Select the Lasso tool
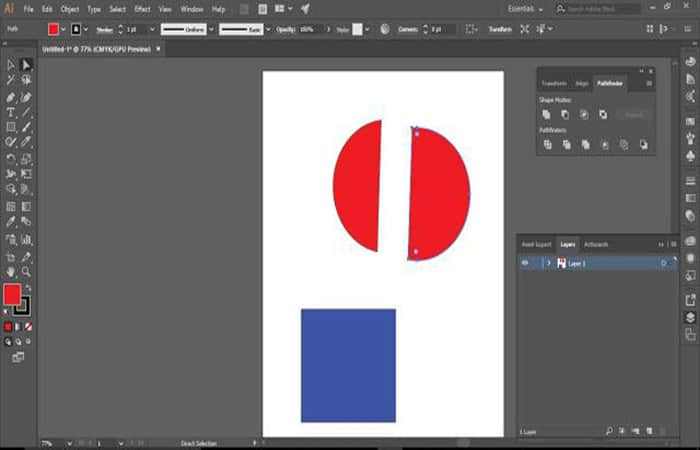The height and width of the screenshot is (450, 700). tap(26, 80)
